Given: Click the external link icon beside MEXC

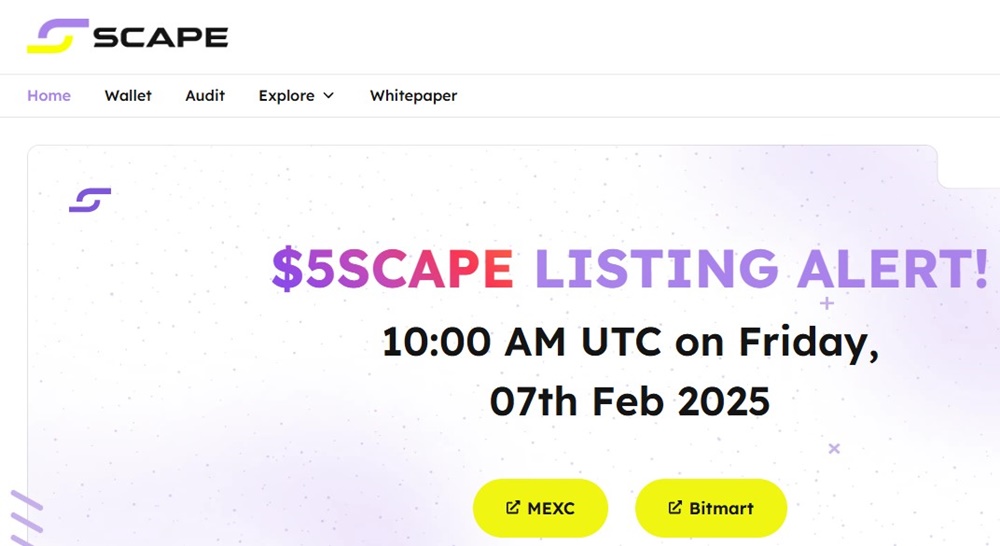Looking at the screenshot, I should pos(513,508).
